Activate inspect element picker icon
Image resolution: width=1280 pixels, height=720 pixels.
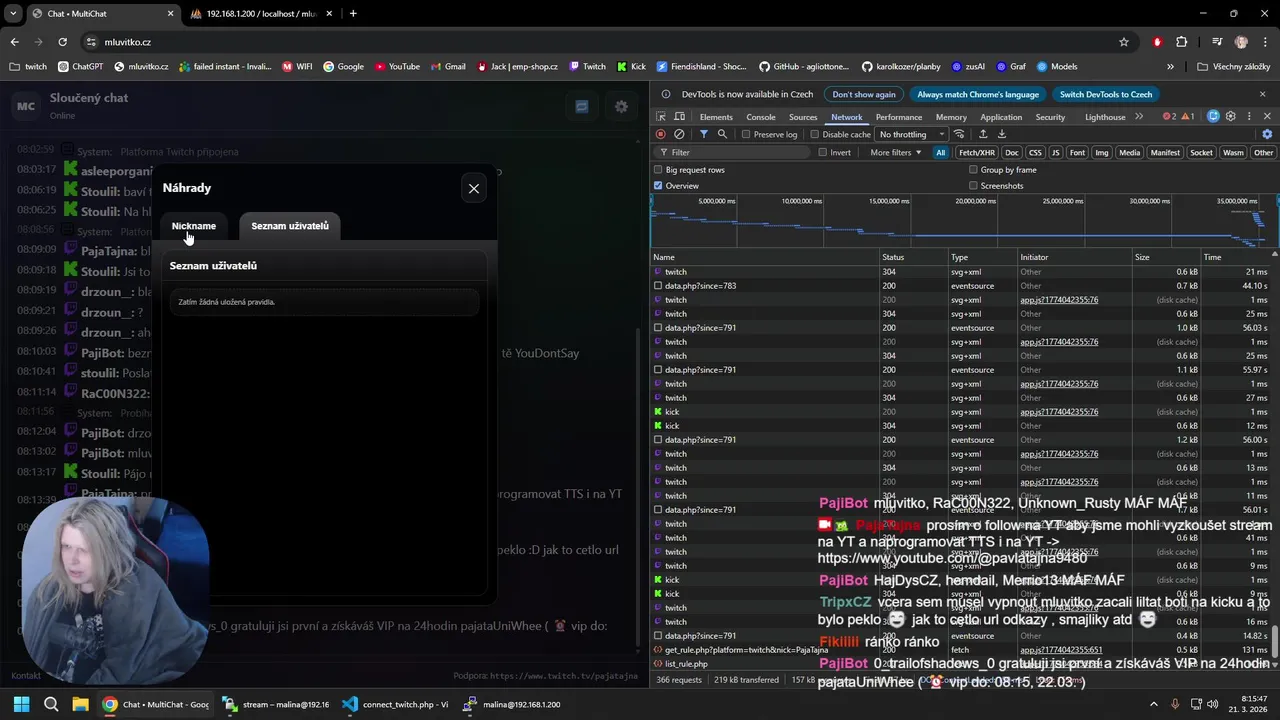point(661,117)
